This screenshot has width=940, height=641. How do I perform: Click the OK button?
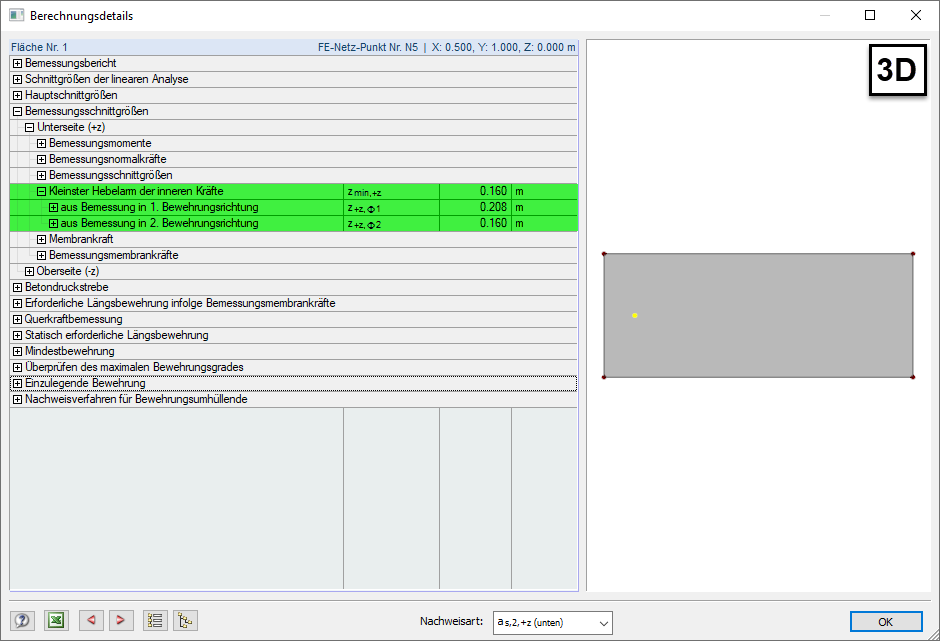pyautogui.click(x=885, y=622)
